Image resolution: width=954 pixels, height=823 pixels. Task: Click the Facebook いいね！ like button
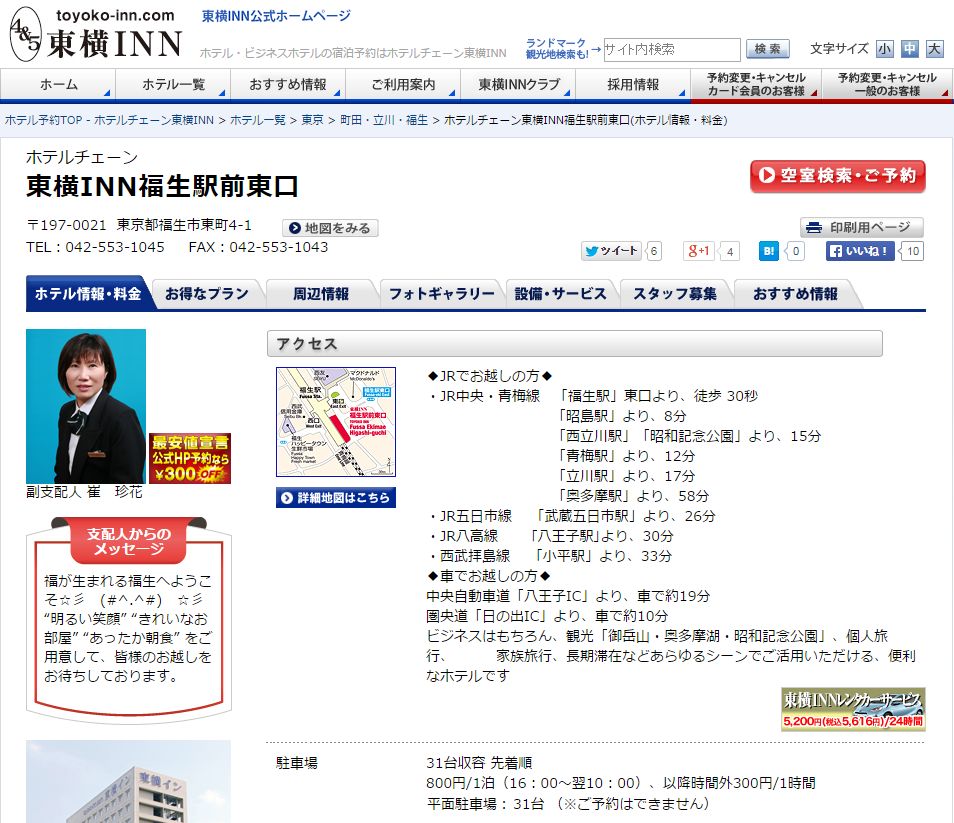(x=860, y=251)
